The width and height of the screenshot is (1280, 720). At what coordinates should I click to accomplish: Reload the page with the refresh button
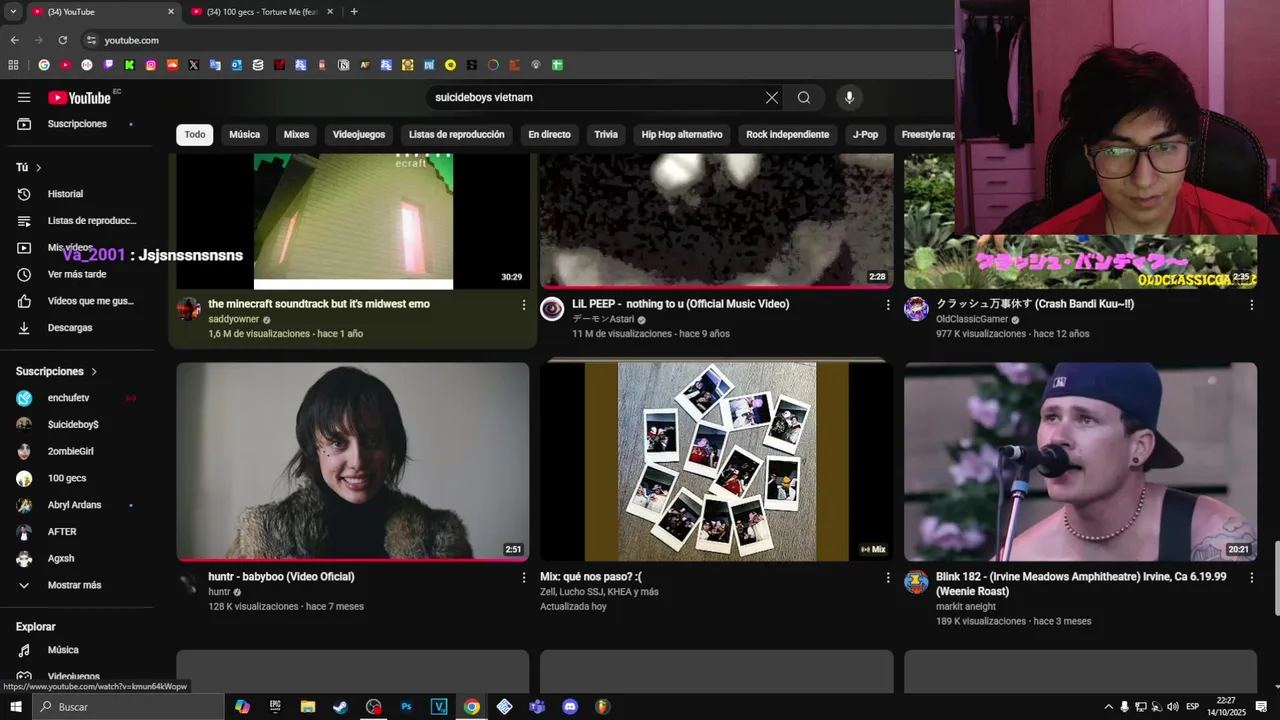pos(62,40)
